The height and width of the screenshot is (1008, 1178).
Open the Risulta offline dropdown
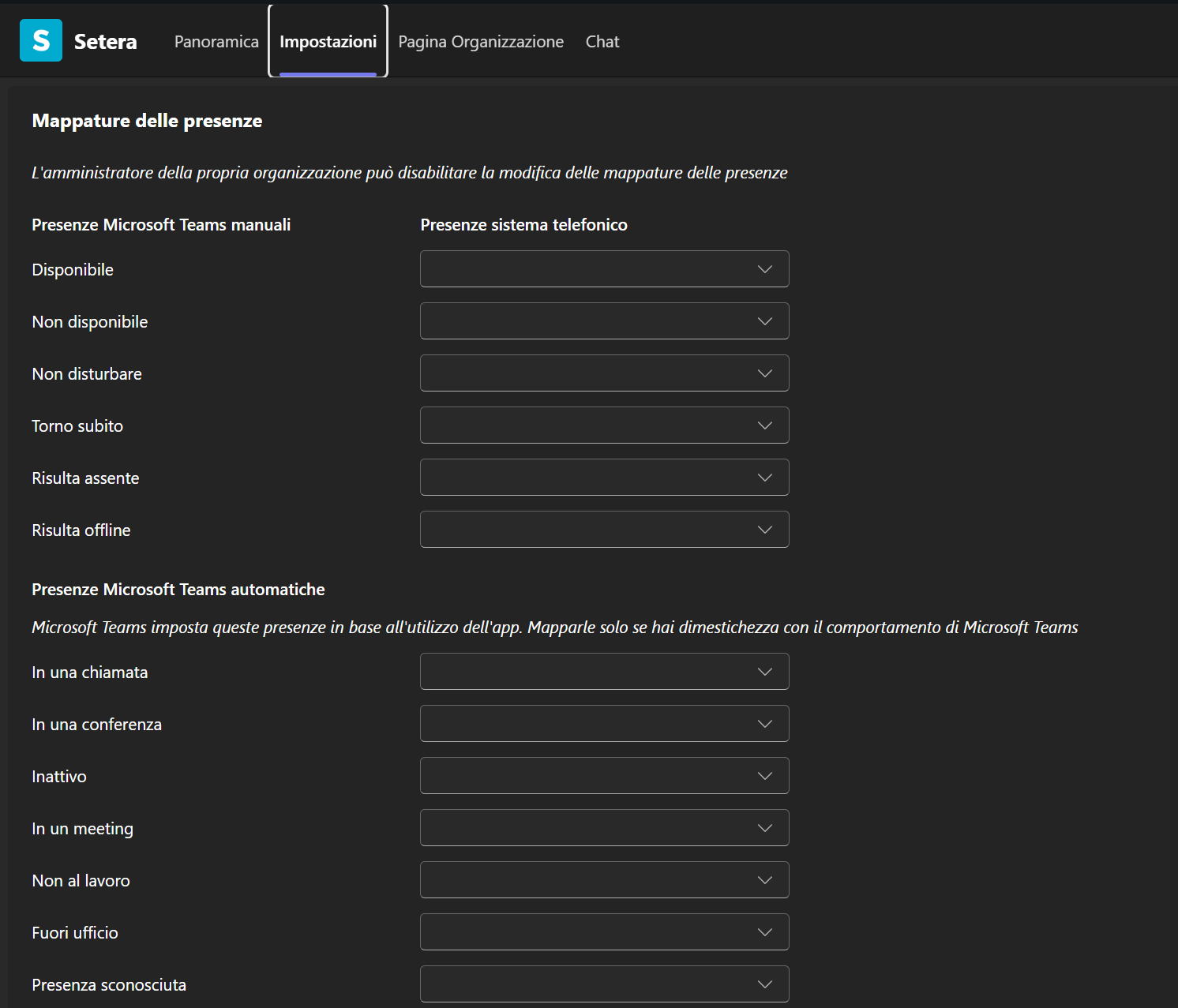(604, 530)
